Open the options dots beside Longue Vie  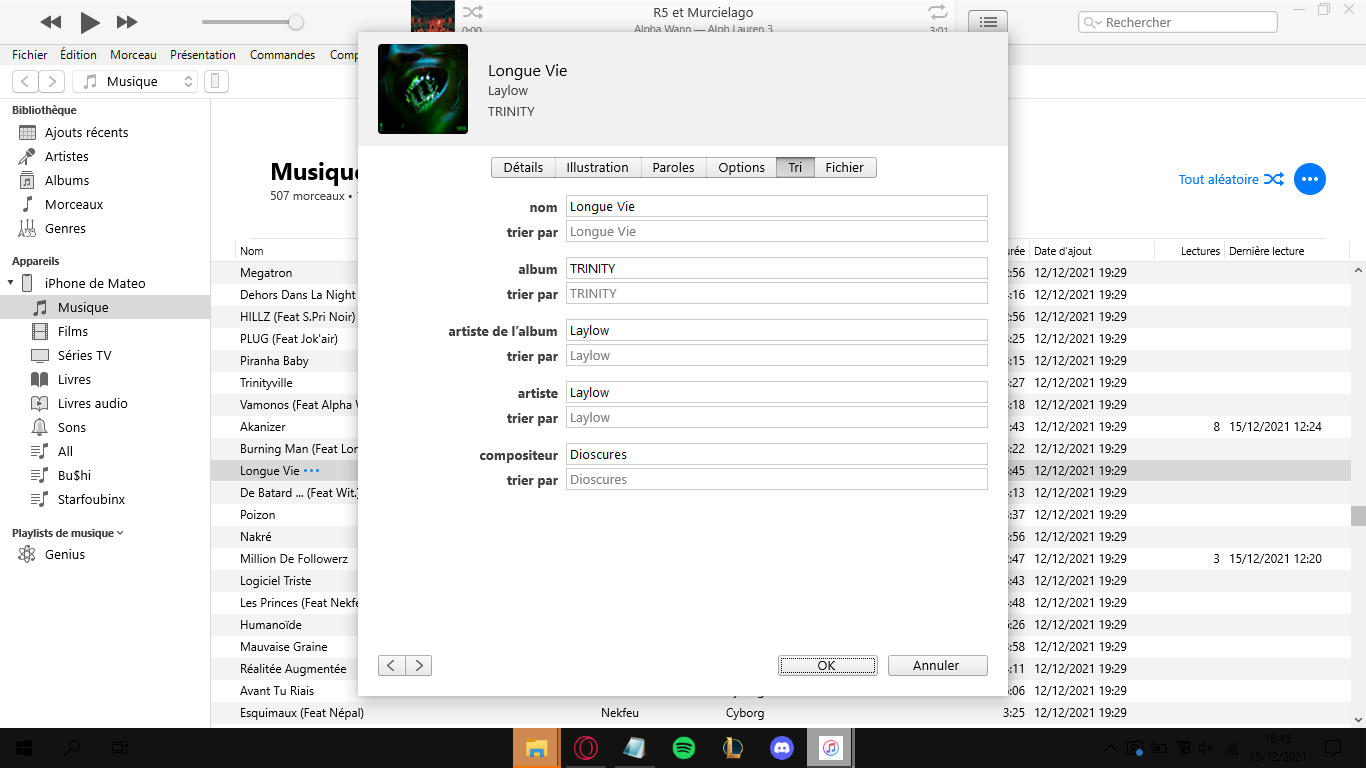312,470
